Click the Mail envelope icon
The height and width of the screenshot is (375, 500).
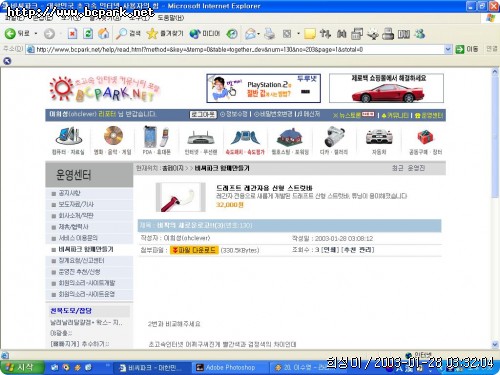(250, 34)
